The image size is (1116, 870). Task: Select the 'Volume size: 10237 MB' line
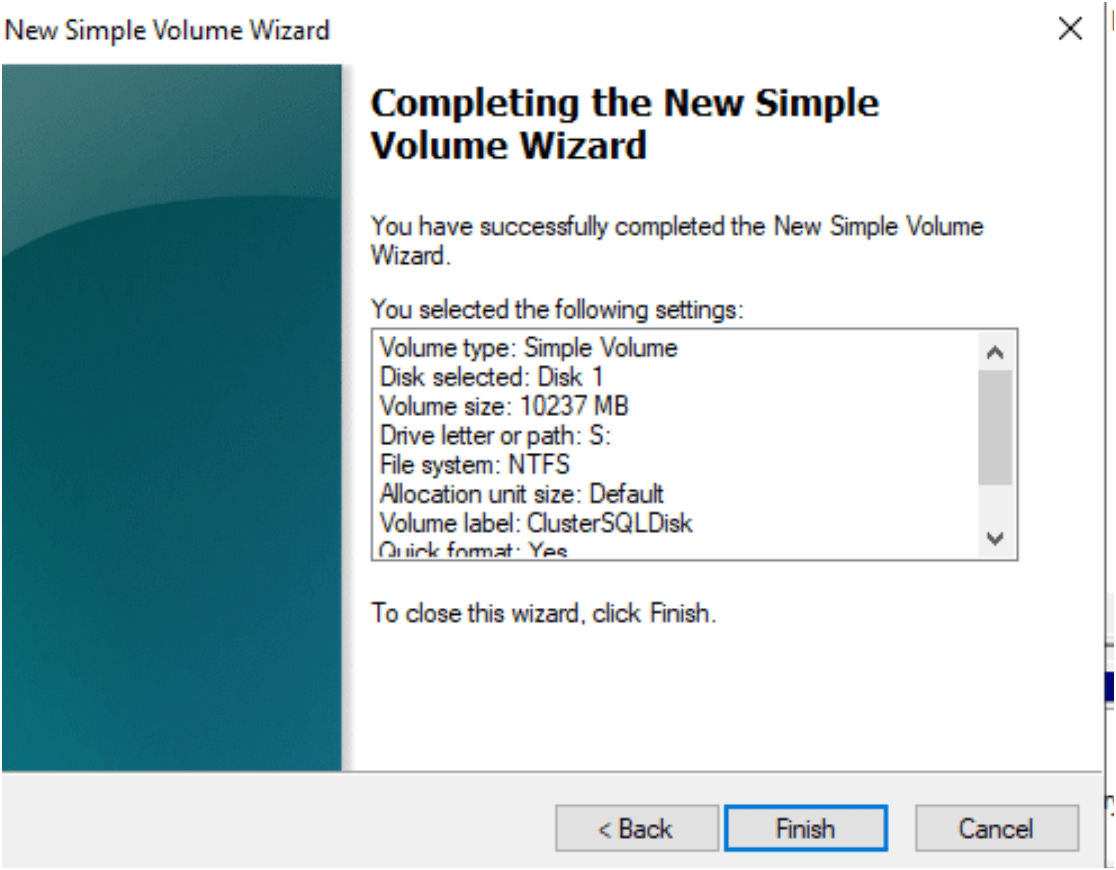504,406
